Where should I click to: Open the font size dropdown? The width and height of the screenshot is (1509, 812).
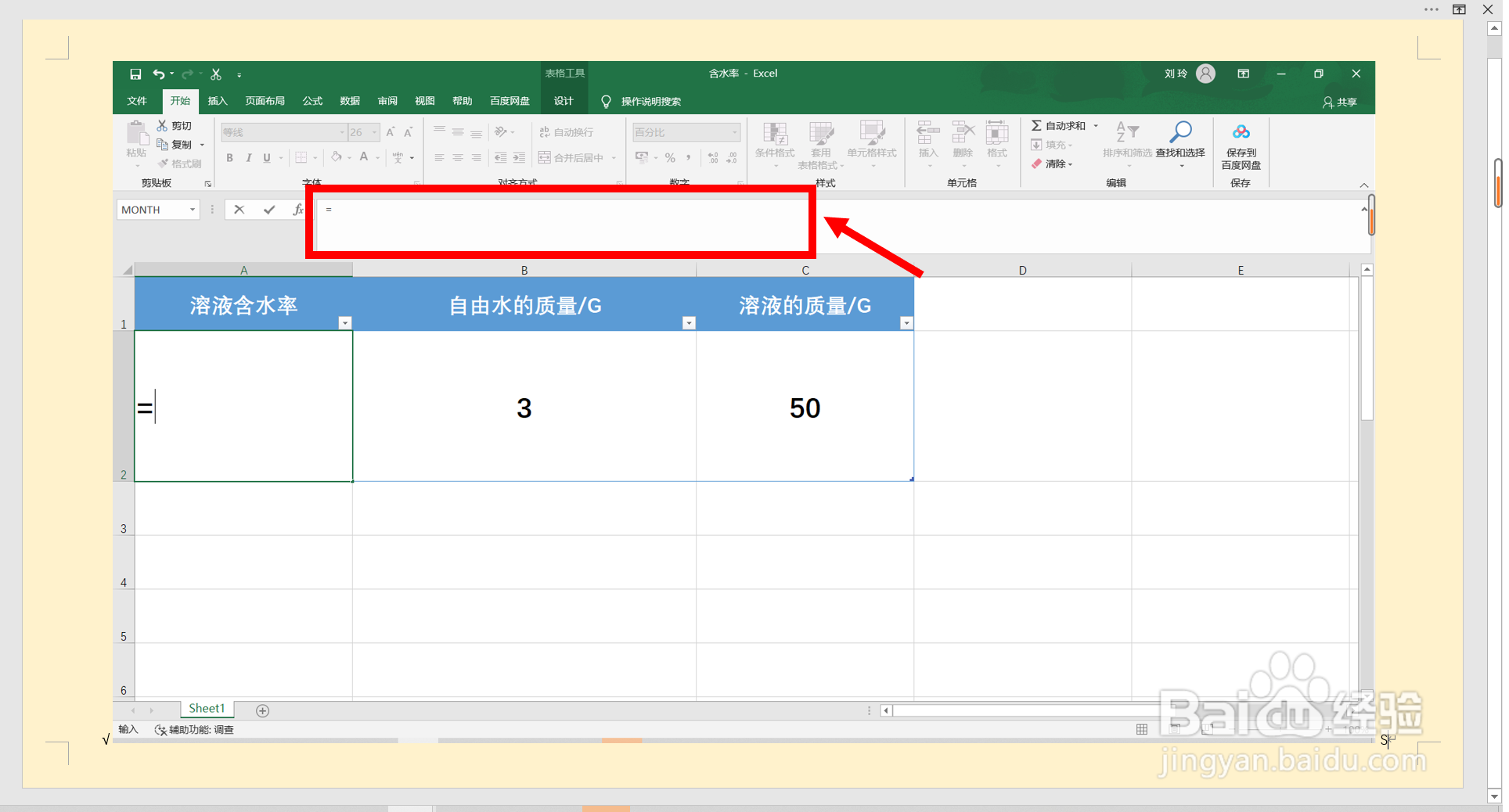click(x=373, y=131)
